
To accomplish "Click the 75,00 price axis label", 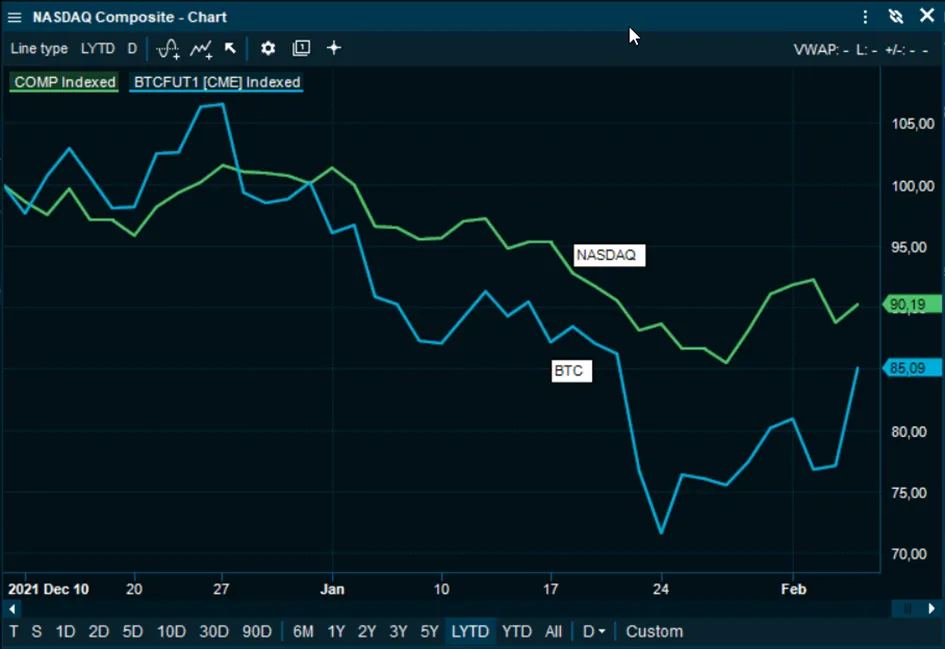I will click(x=909, y=493).
